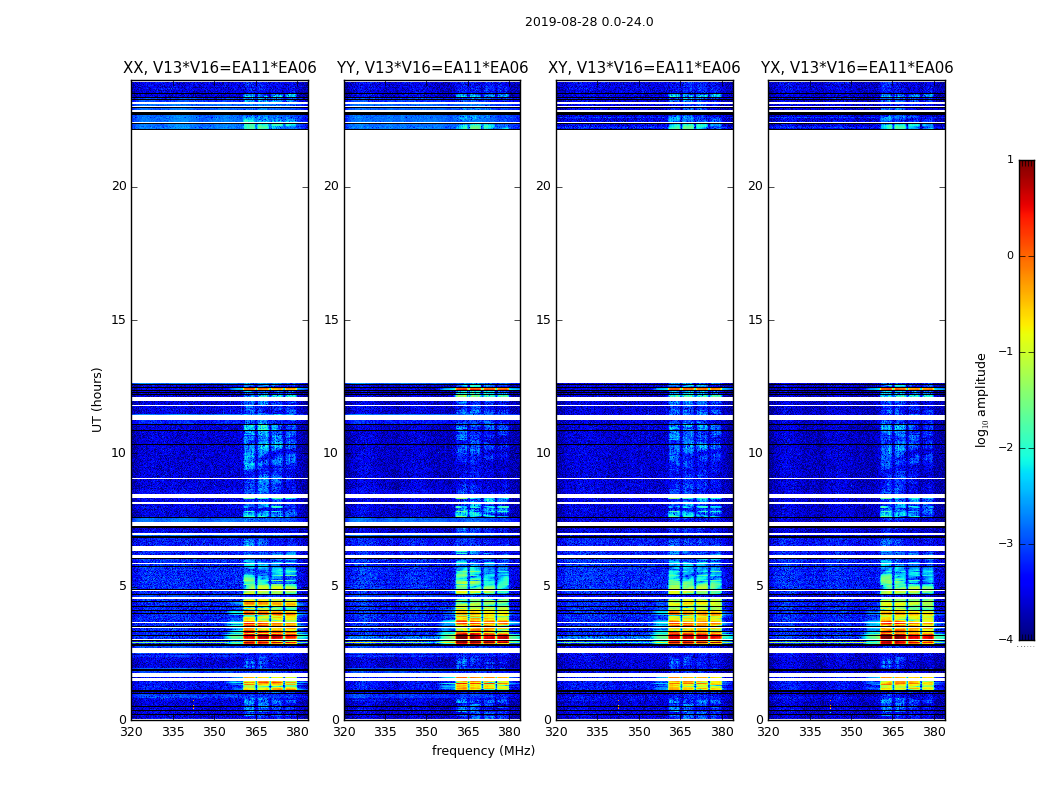
Task: Click the 10 hour tick left of XY panel
Action: [x=542, y=453]
